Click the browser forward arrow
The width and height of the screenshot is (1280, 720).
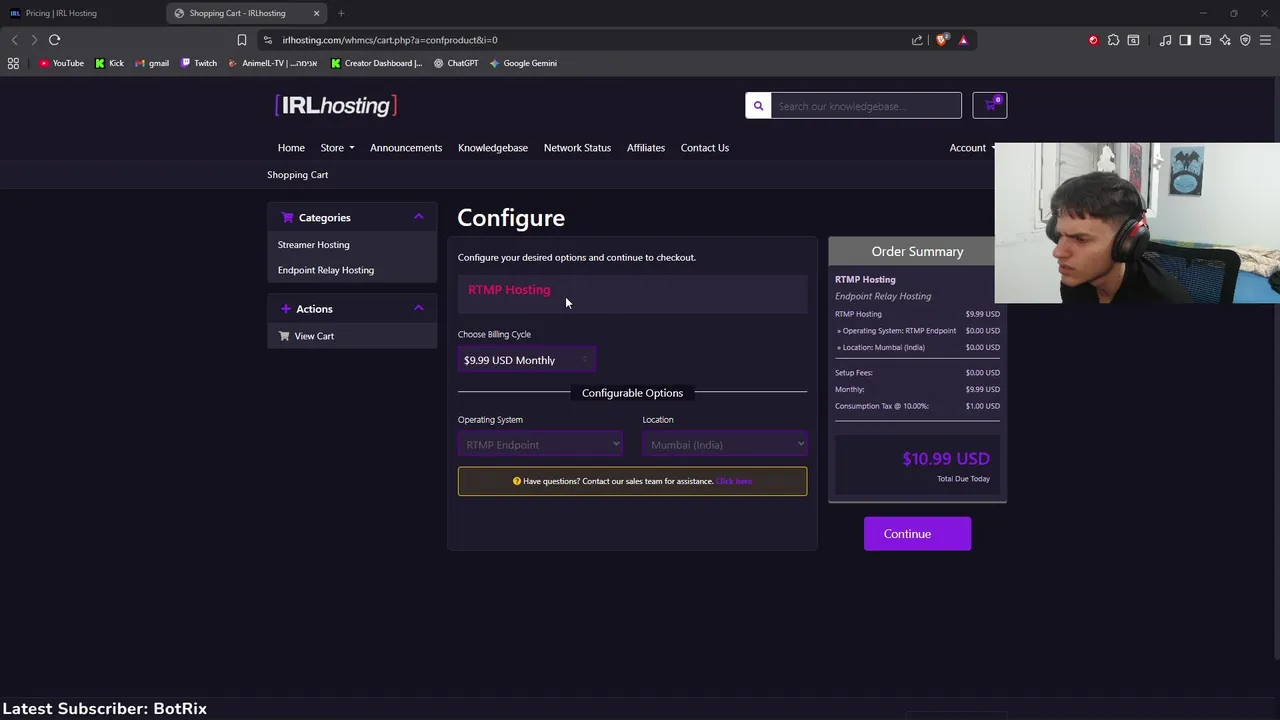click(34, 40)
